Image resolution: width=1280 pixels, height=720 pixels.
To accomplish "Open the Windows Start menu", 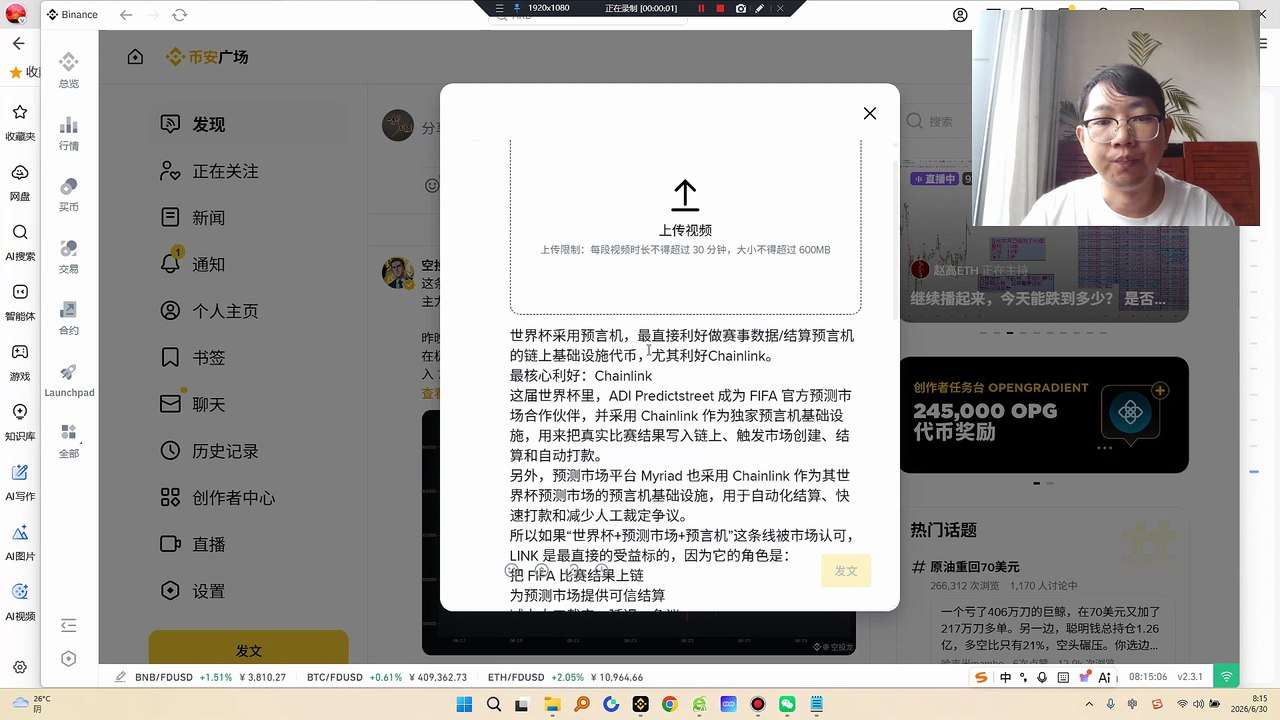I will click(x=464, y=704).
